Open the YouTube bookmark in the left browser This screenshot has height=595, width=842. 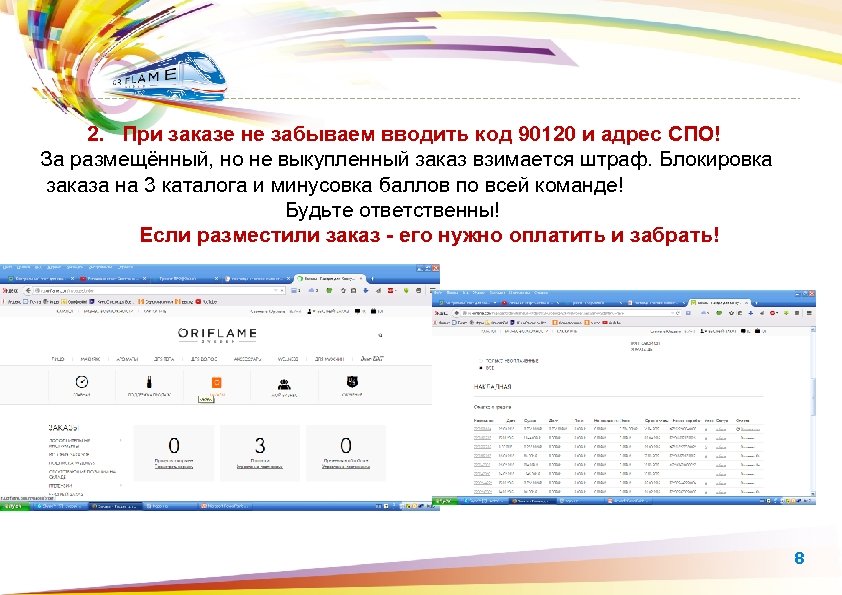(x=206, y=302)
